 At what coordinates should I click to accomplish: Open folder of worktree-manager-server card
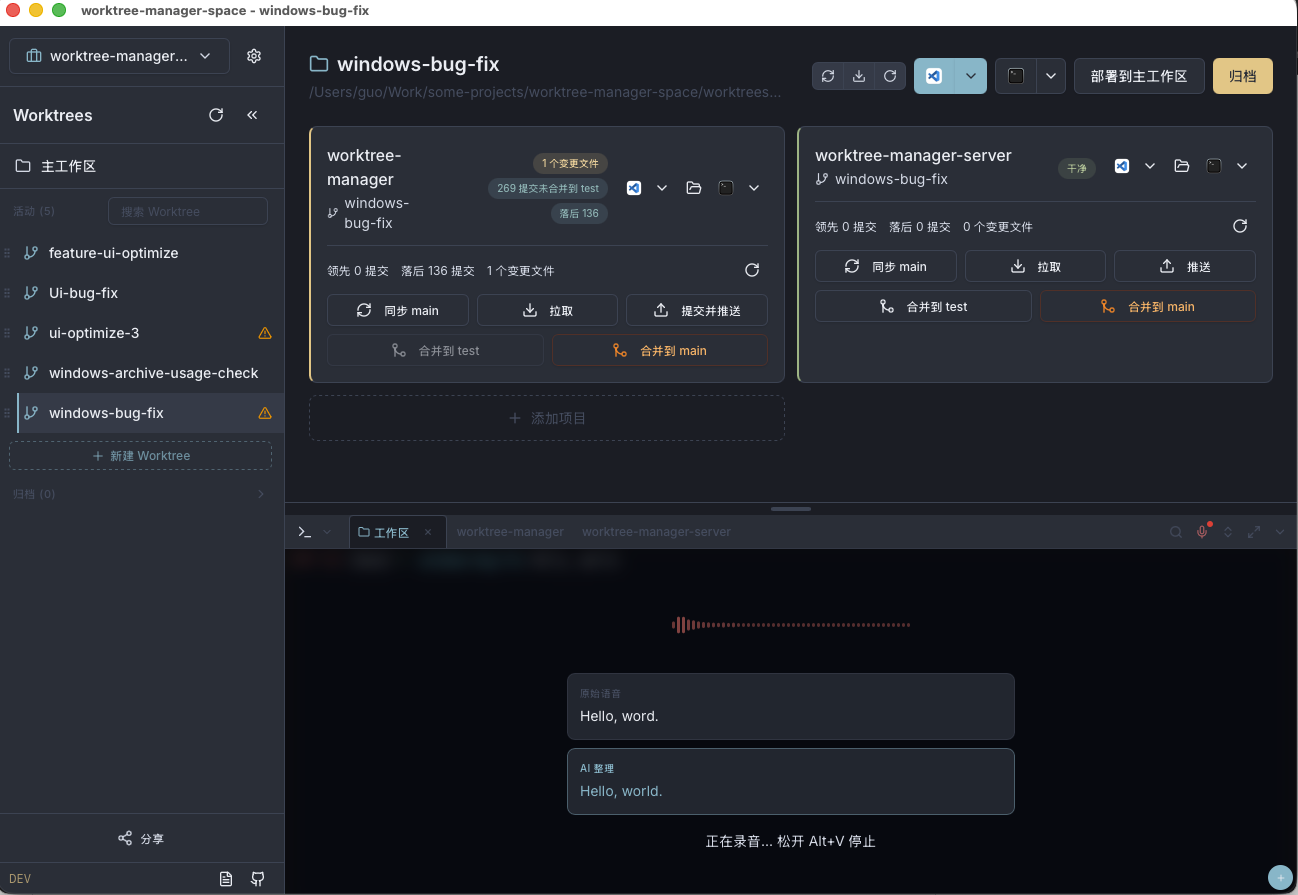pos(1182,166)
